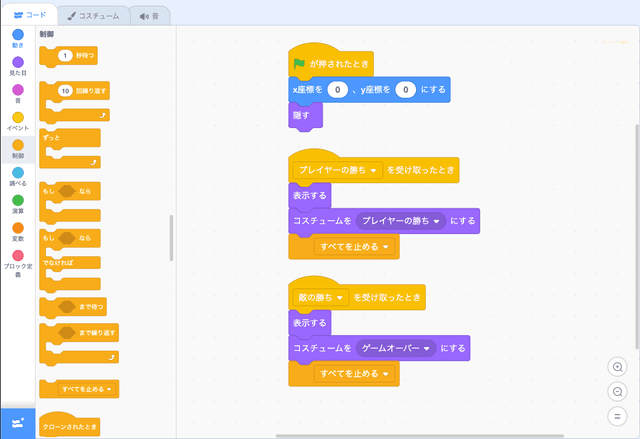Reset workspace zoom with equals icon
This screenshot has width=640, height=439.
coord(617,416)
